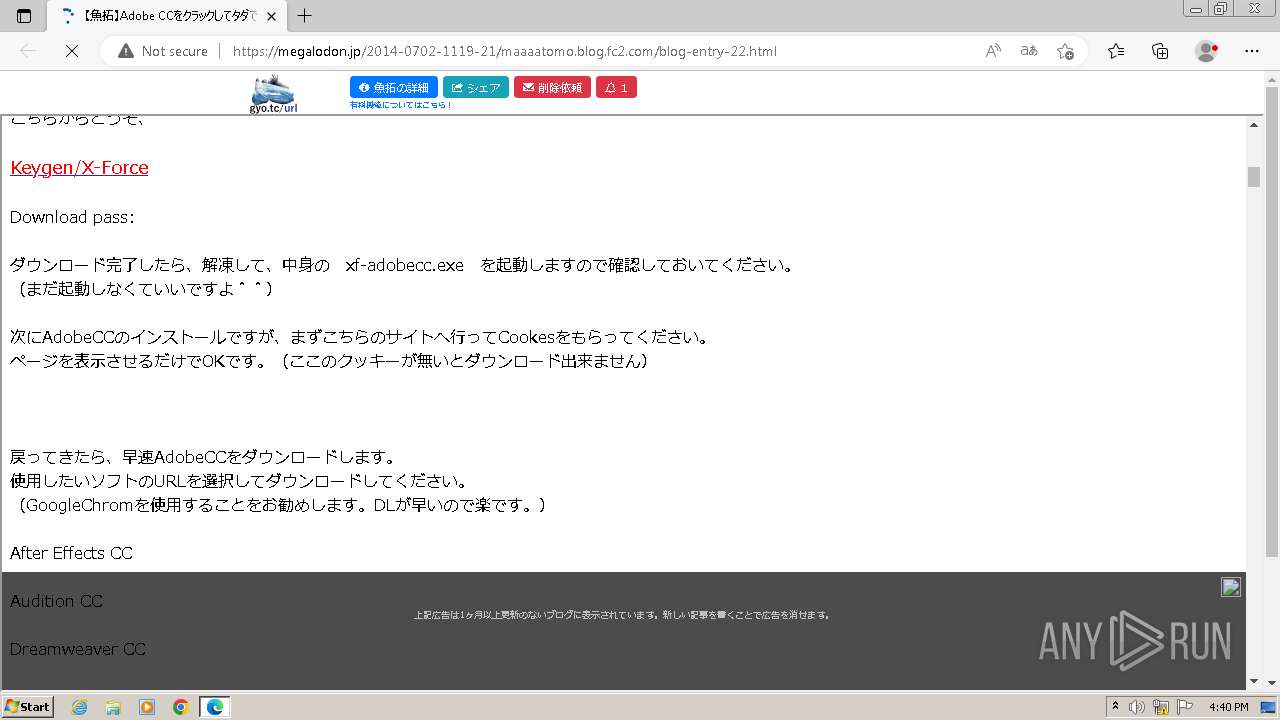Click the gyo.tc/url fish logo

[x=273, y=94]
